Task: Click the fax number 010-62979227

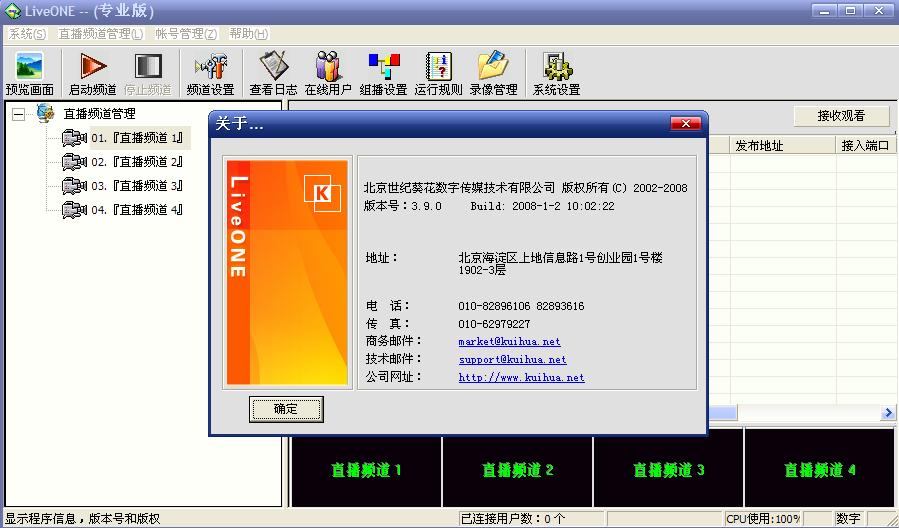Action: coord(494,324)
